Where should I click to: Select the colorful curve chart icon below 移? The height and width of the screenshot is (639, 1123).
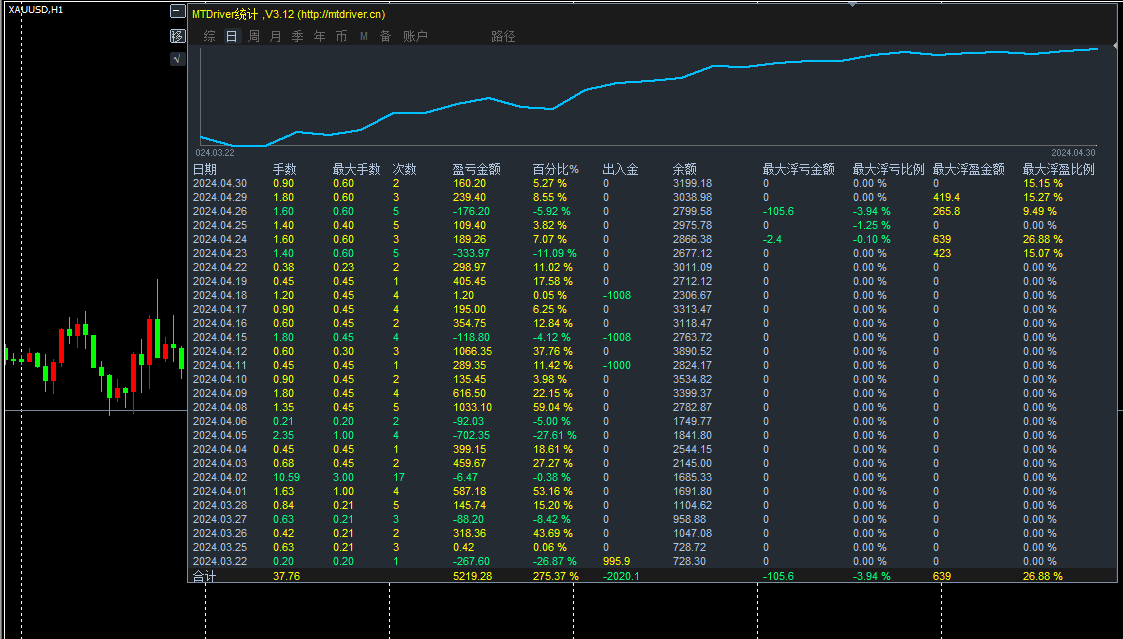click(178, 58)
